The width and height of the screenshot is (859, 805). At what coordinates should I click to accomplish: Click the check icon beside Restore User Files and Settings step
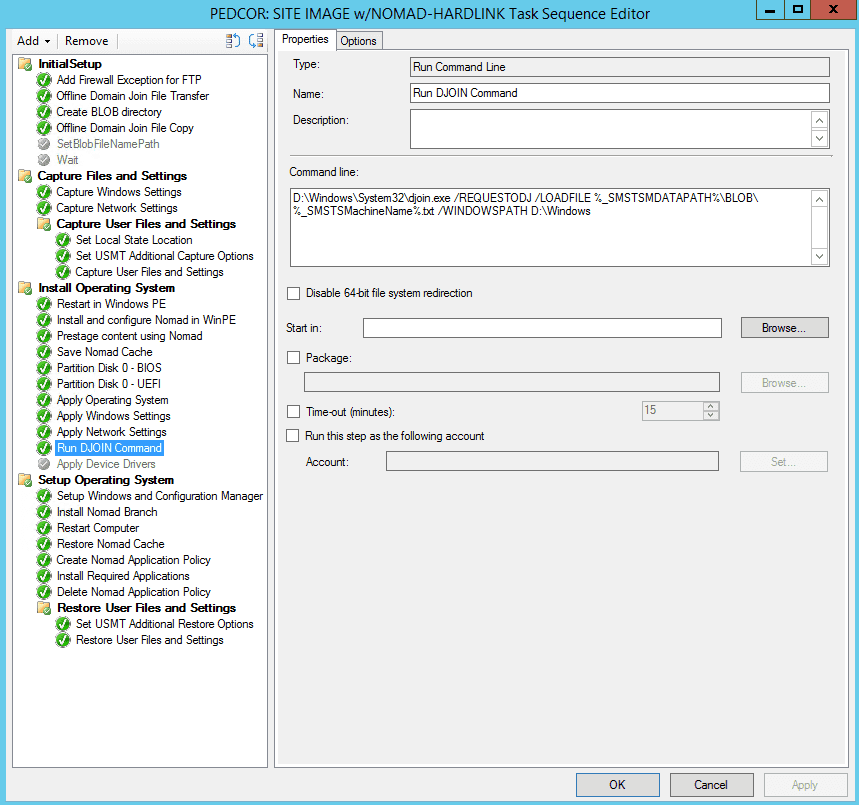[x=63, y=640]
